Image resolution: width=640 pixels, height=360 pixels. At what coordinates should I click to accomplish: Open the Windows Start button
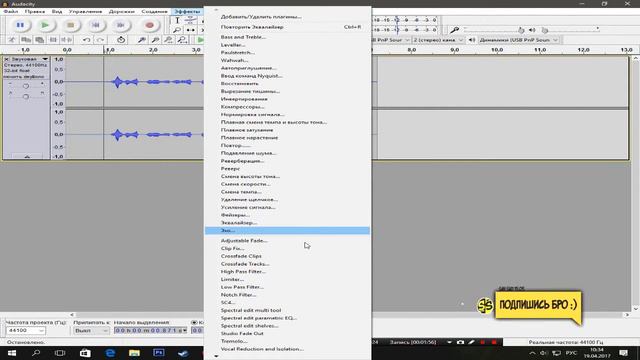click(x=11, y=353)
